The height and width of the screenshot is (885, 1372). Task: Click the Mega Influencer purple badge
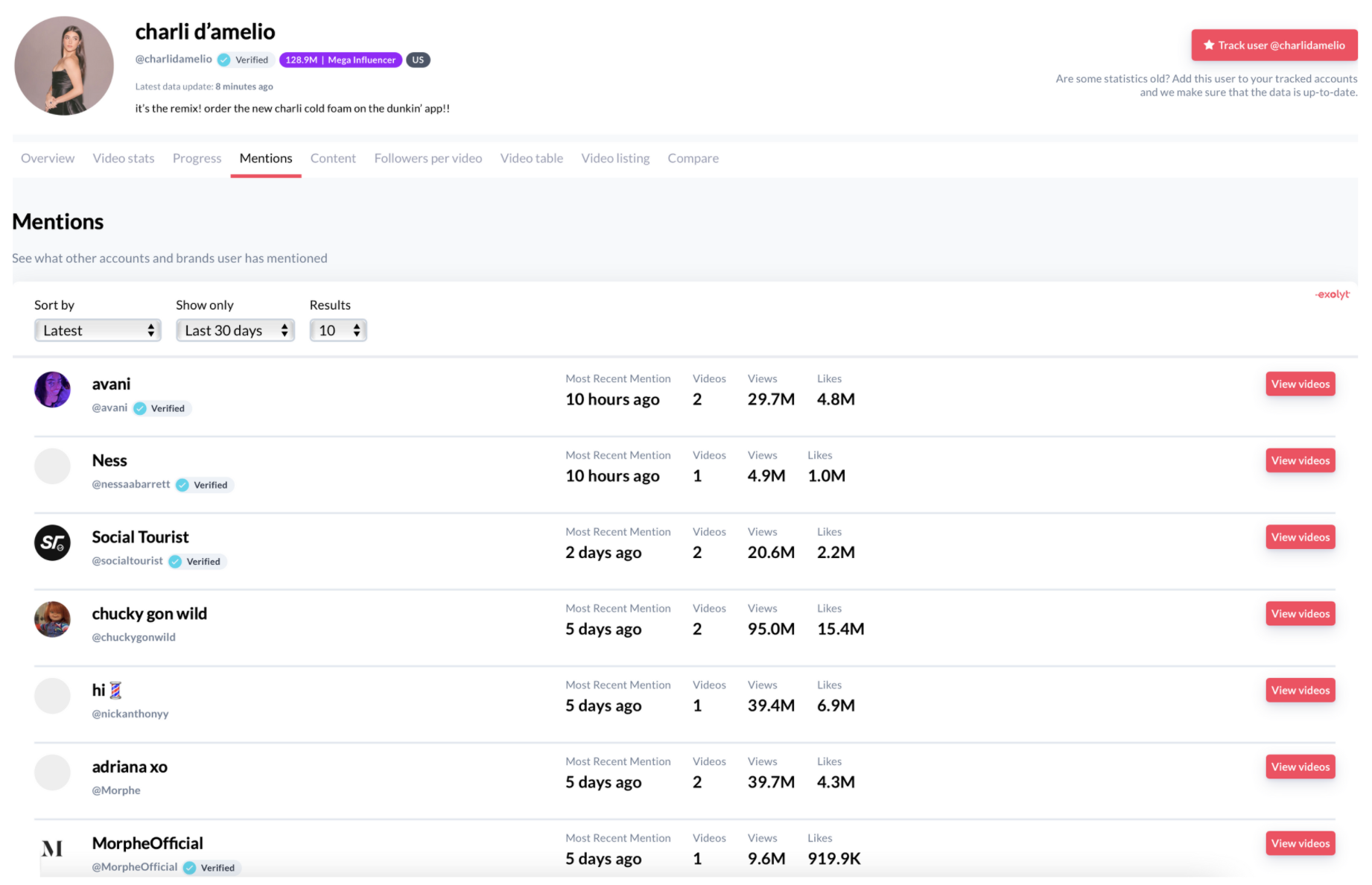pyautogui.click(x=340, y=60)
